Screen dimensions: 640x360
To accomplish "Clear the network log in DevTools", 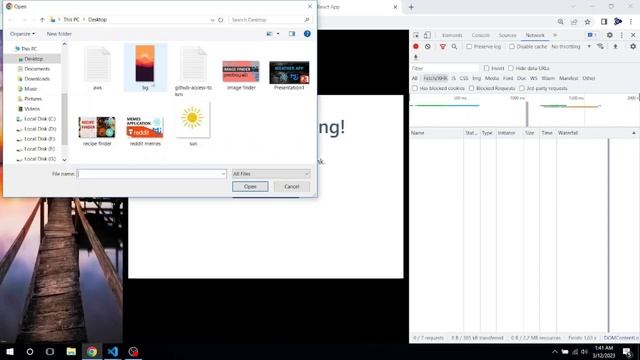I will (x=427, y=47).
